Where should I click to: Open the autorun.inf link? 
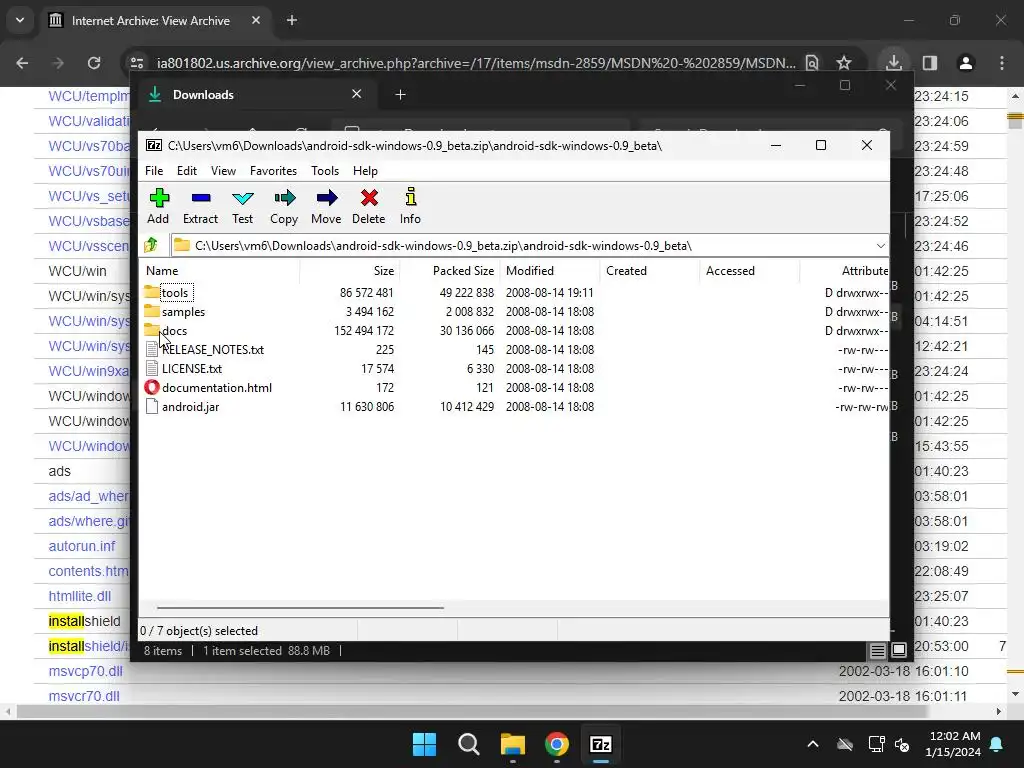(x=82, y=546)
